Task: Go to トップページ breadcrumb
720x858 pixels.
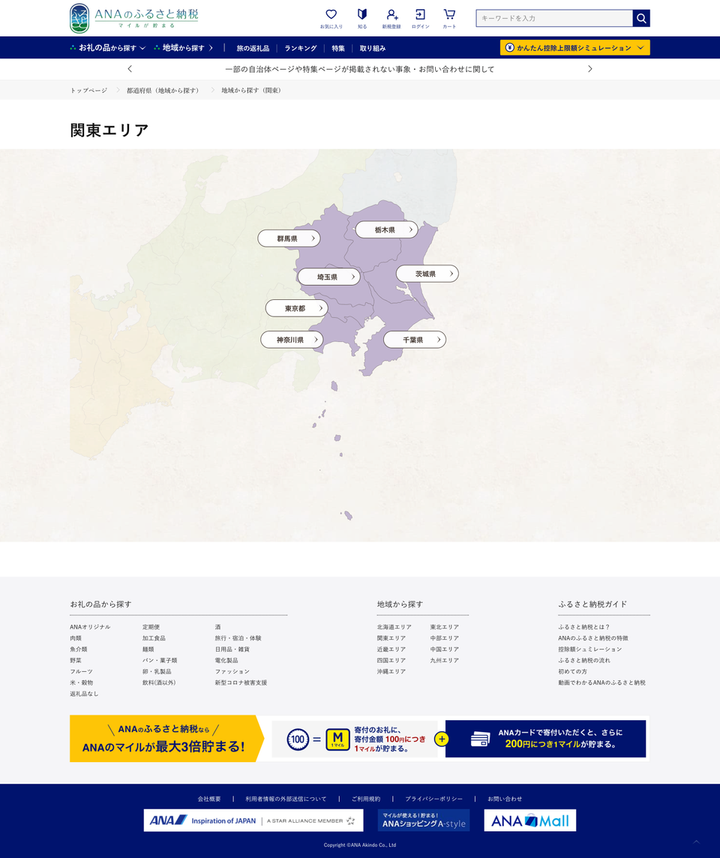Action: pos(89,90)
